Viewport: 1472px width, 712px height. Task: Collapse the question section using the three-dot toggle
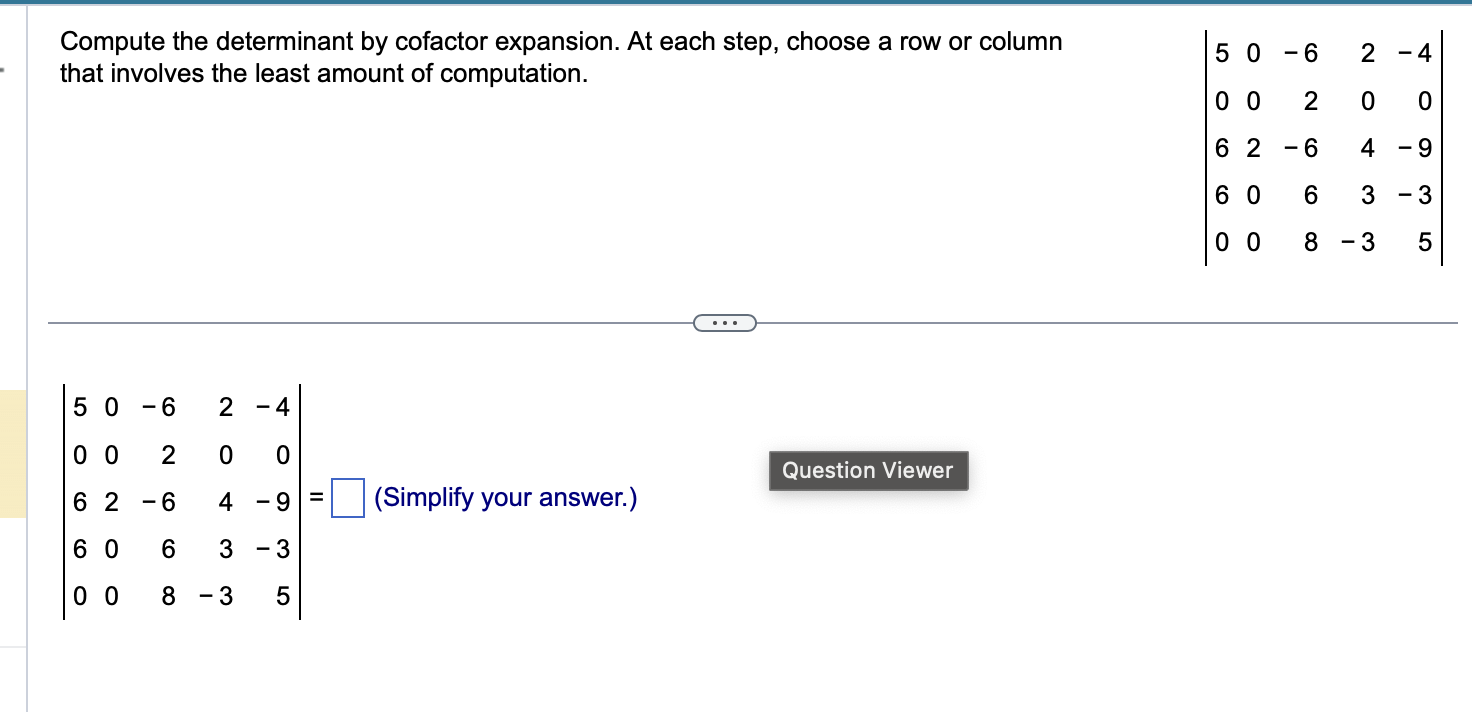pos(724,322)
